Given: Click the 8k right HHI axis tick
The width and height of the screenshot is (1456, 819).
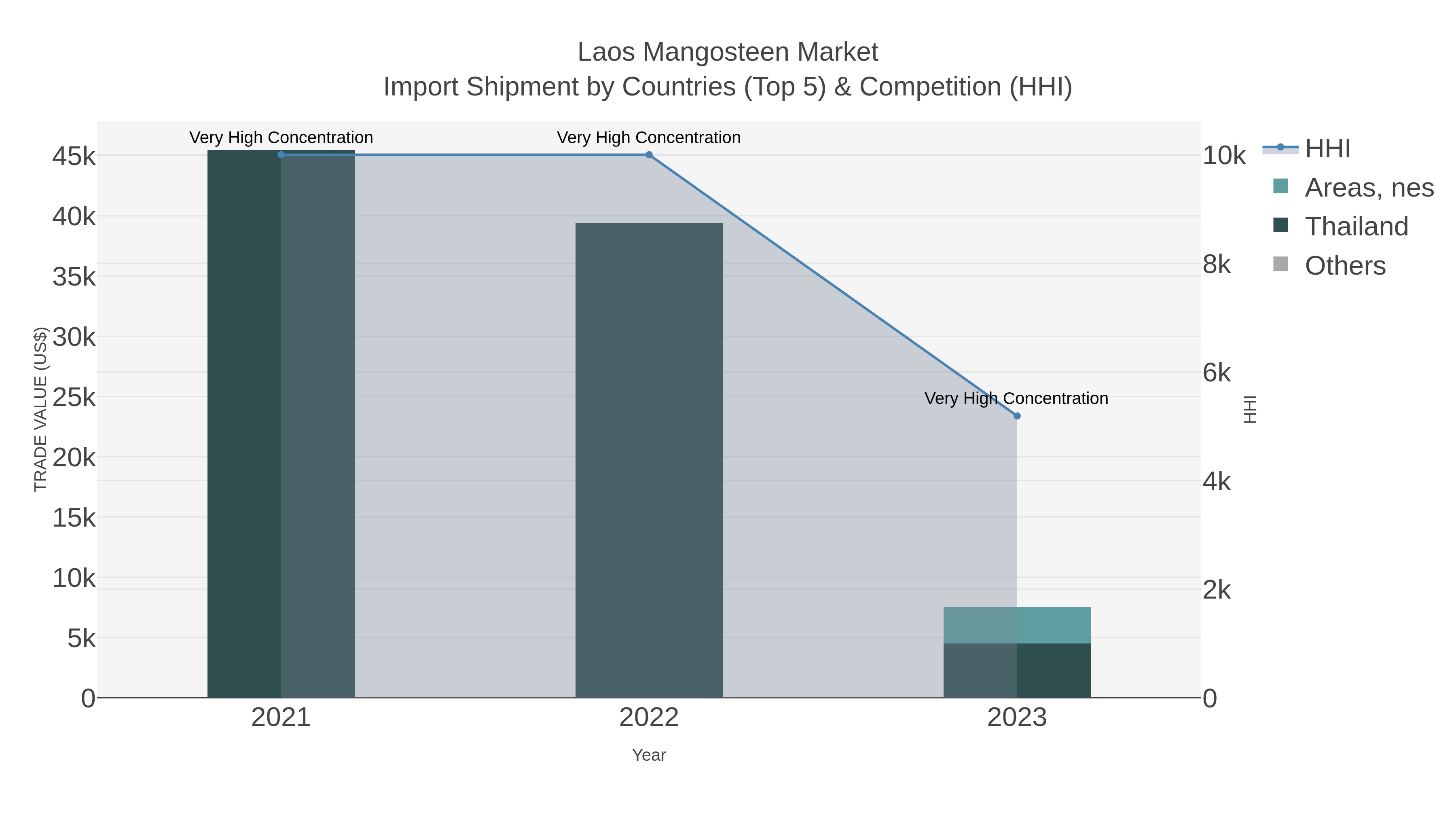Looking at the screenshot, I should click(1217, 264).
